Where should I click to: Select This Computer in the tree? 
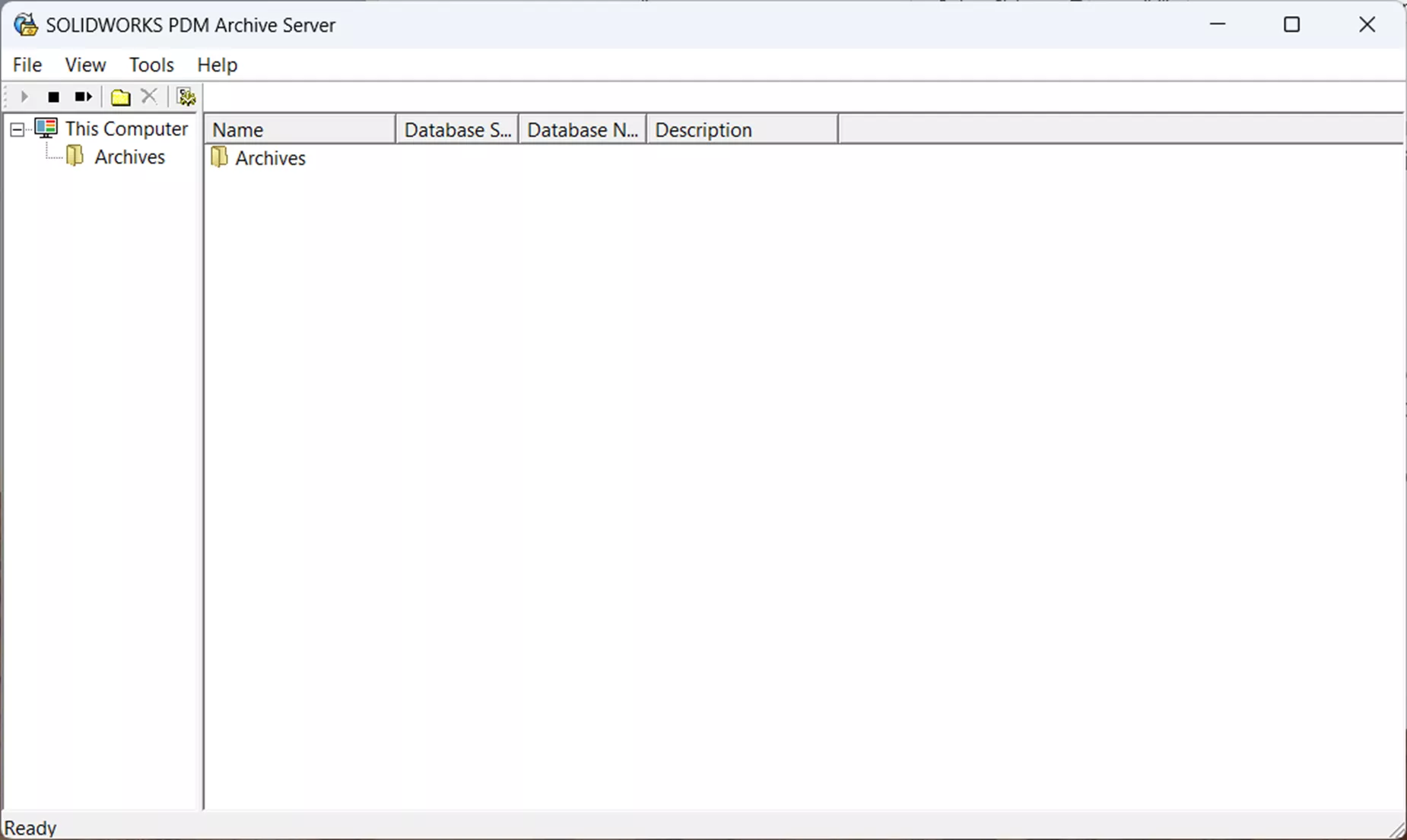click(126, 128)
